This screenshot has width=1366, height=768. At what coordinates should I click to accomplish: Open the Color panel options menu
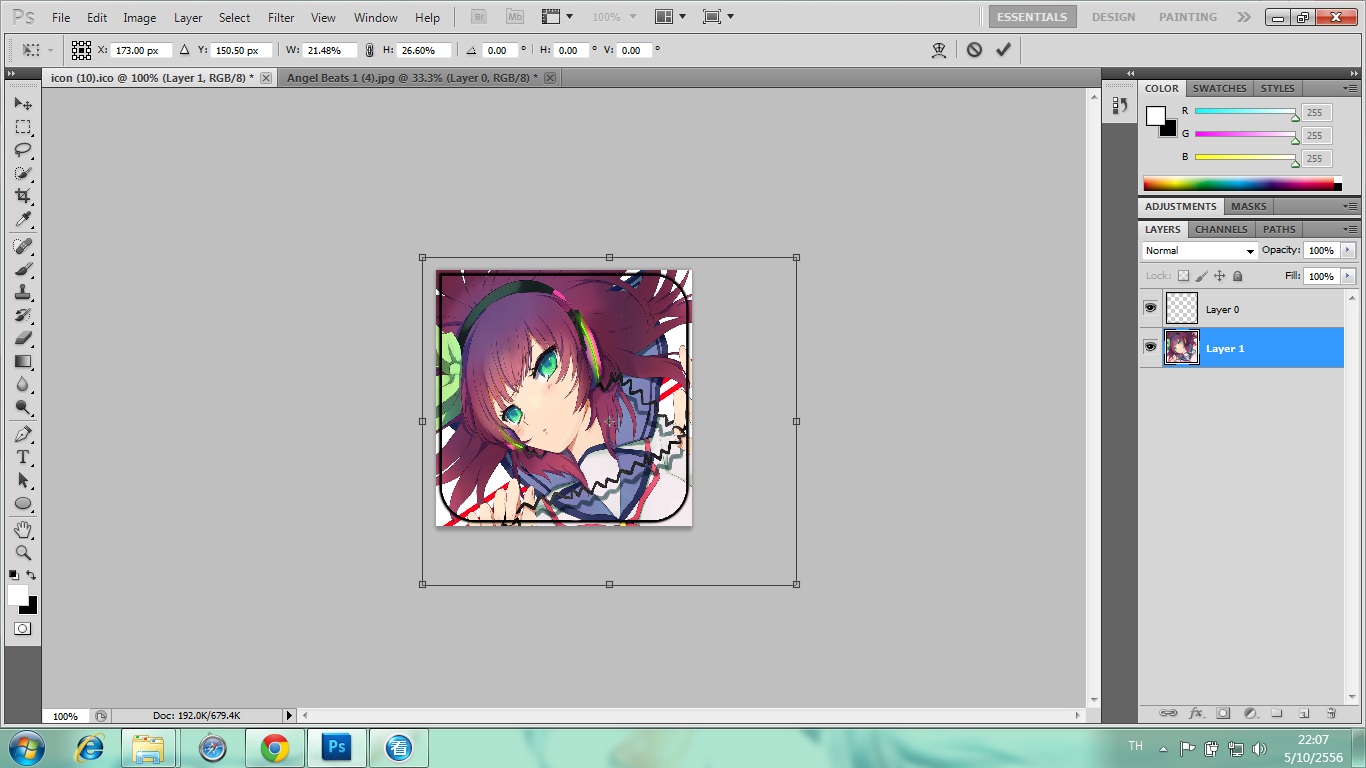1349,89
